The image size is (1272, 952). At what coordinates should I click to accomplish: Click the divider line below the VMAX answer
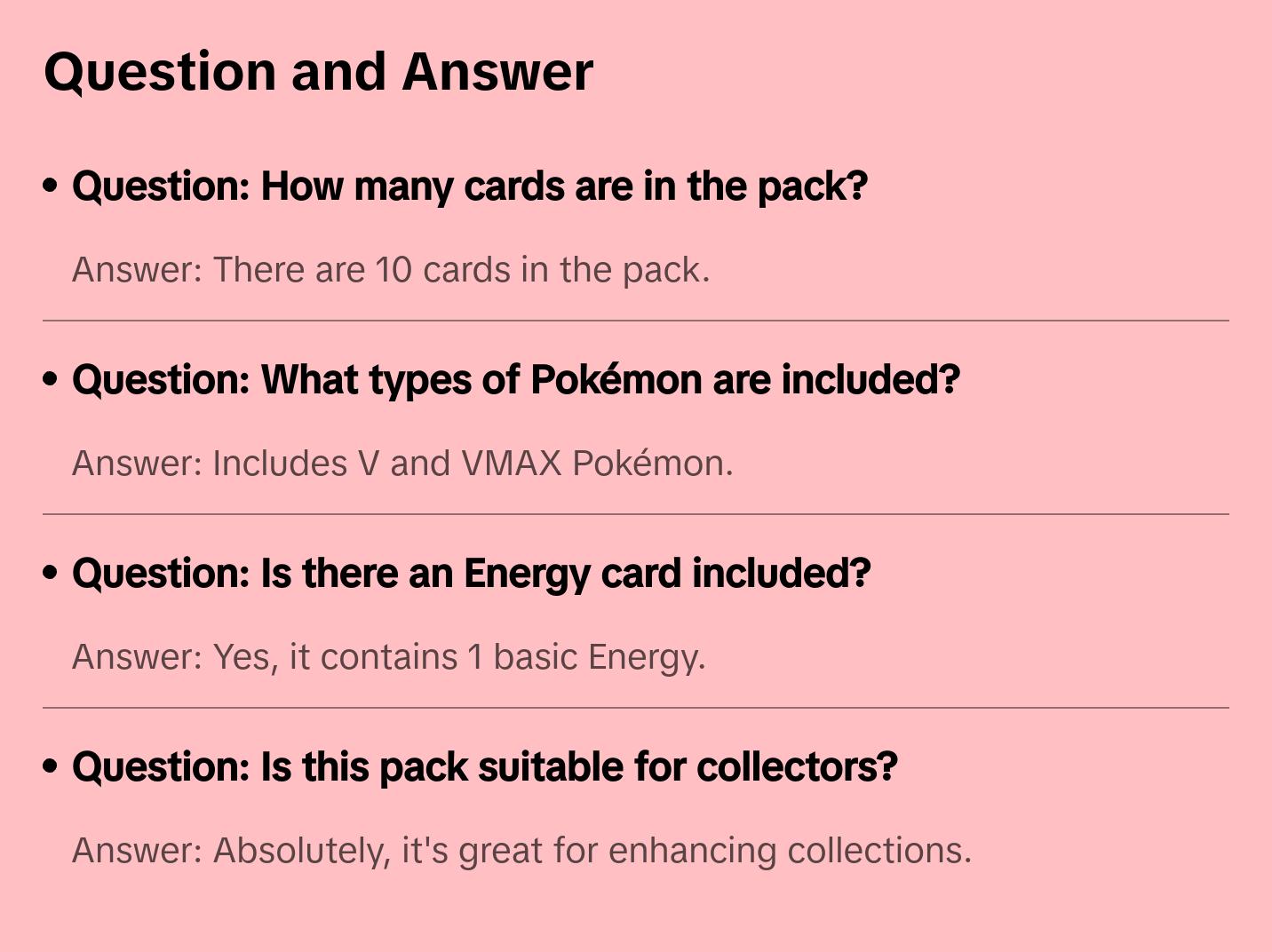pos(636,514)
